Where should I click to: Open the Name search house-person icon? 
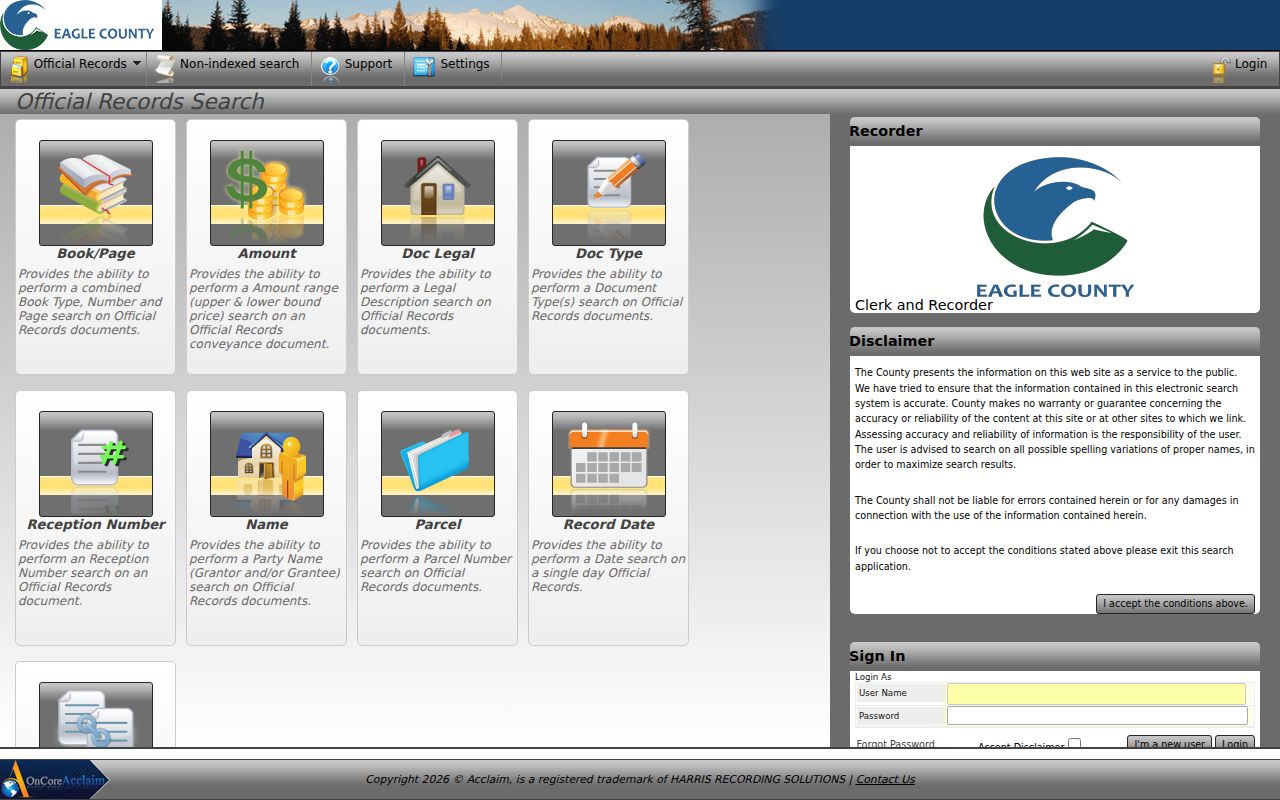267,464
